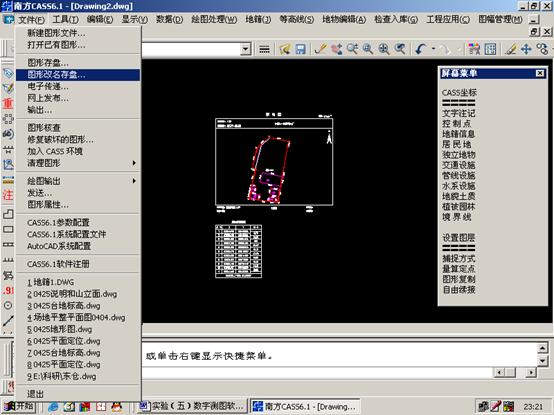Image resolution: width=554 pixels, height=415 pixels.
Task: Click the red 注 annotation icon in left toolbar
Action: pos(8,195)
